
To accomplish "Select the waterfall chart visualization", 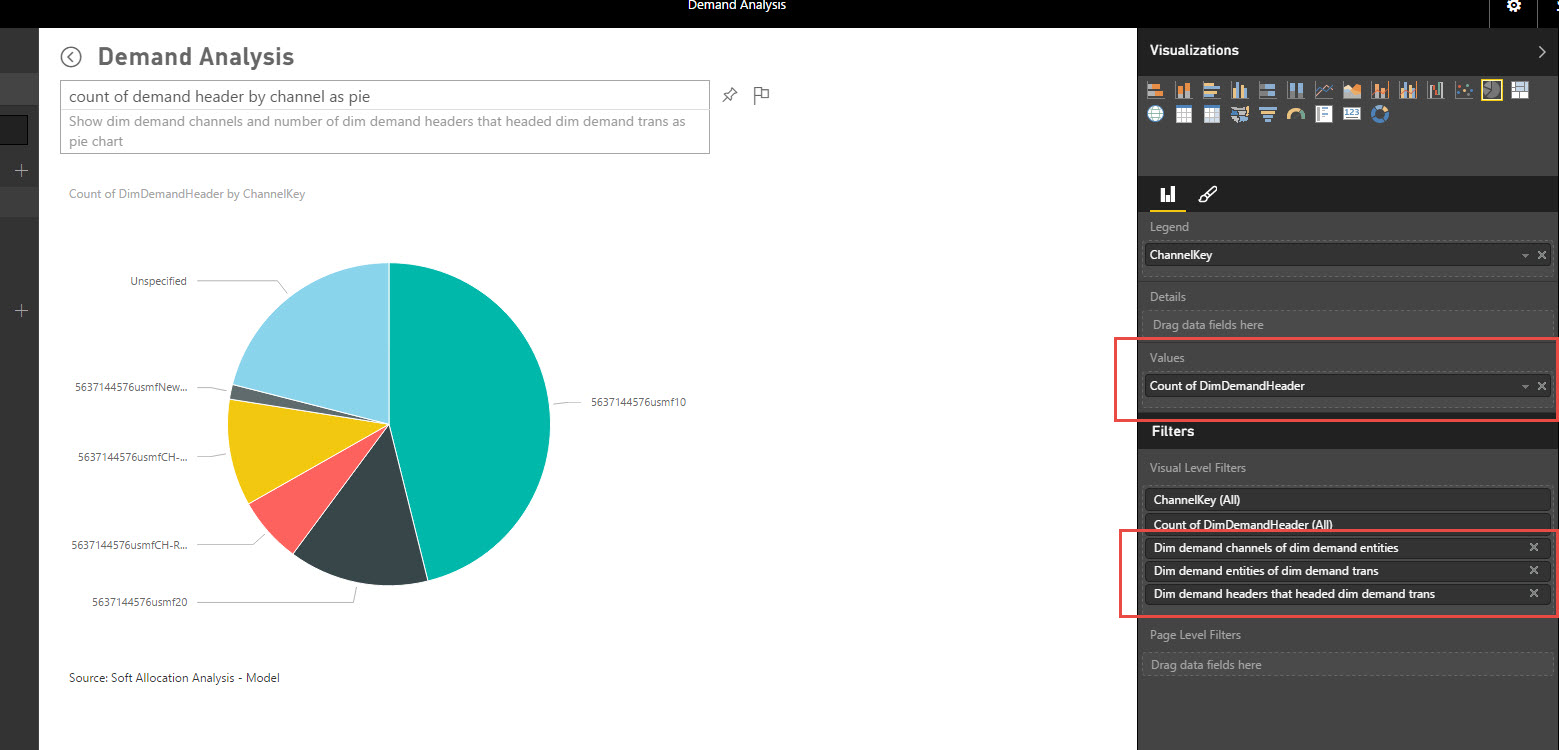I will point(1436,90).
